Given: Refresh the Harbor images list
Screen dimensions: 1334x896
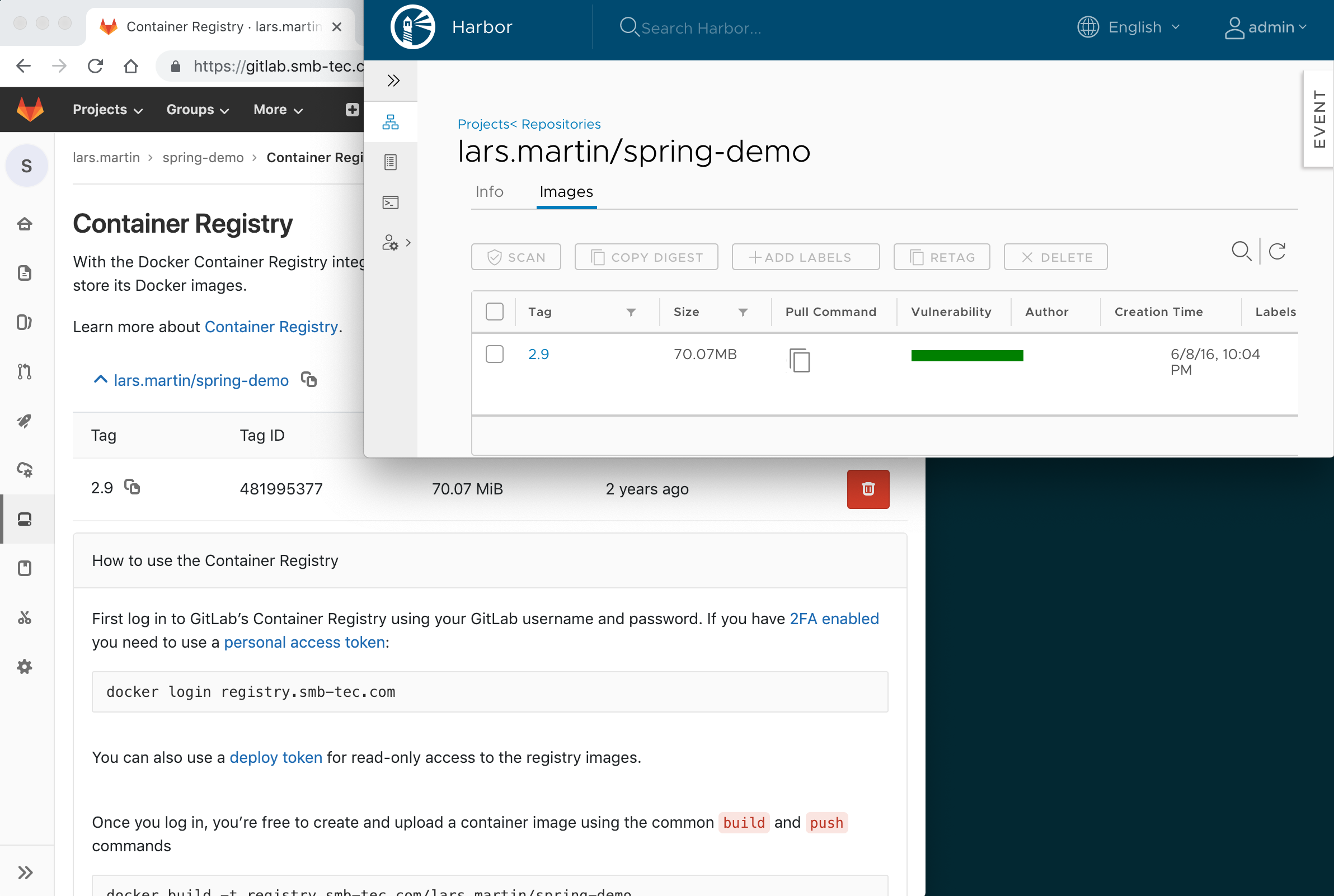Looking at the screenshot, I should (1277, 251).
